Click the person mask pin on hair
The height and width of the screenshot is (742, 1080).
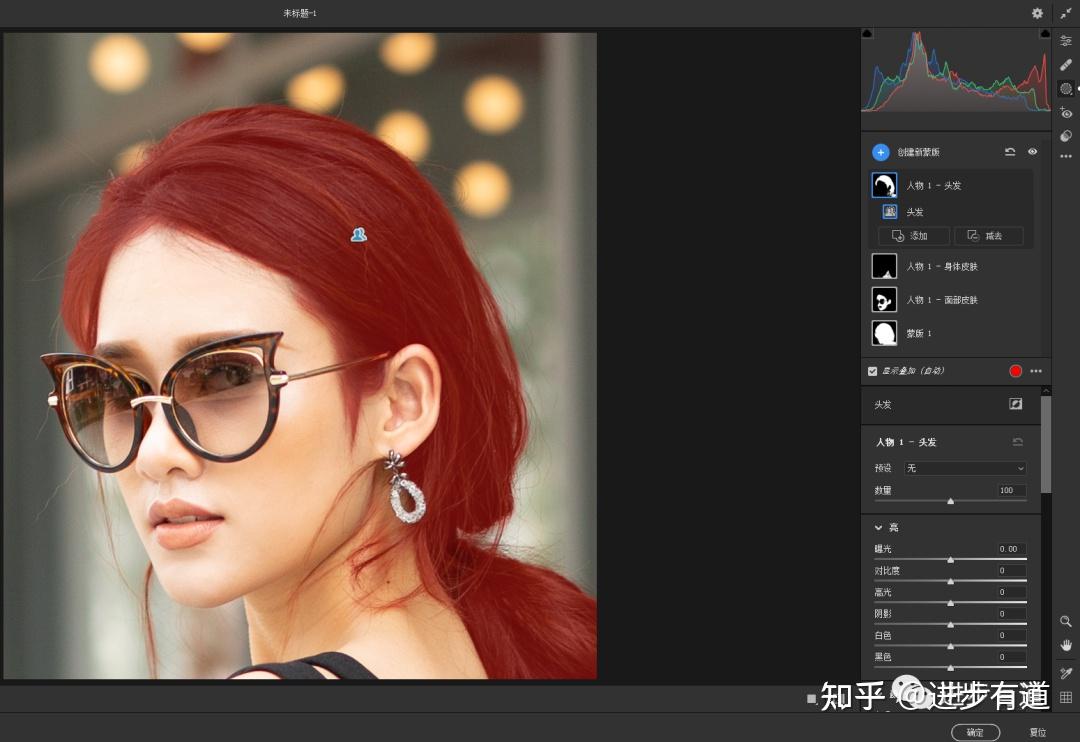click(359, 234)
